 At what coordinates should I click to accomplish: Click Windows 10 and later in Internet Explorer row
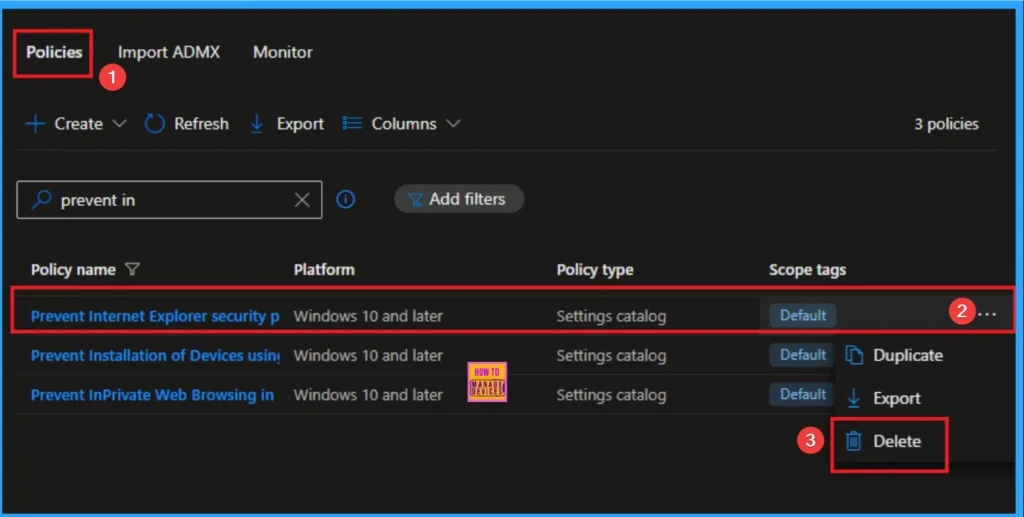coord(368,316)
